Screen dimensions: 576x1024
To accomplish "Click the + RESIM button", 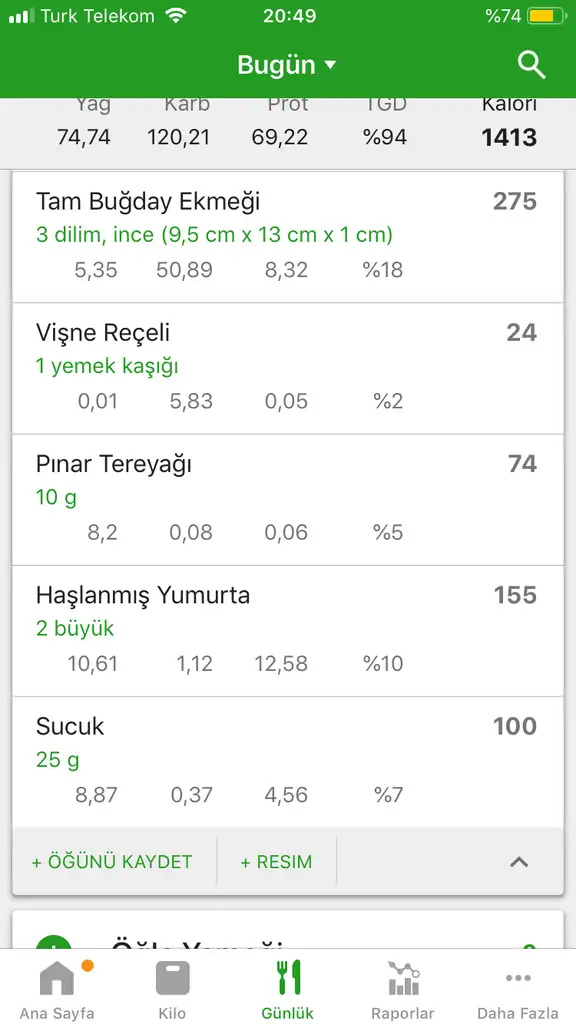I will coord(276,862).
